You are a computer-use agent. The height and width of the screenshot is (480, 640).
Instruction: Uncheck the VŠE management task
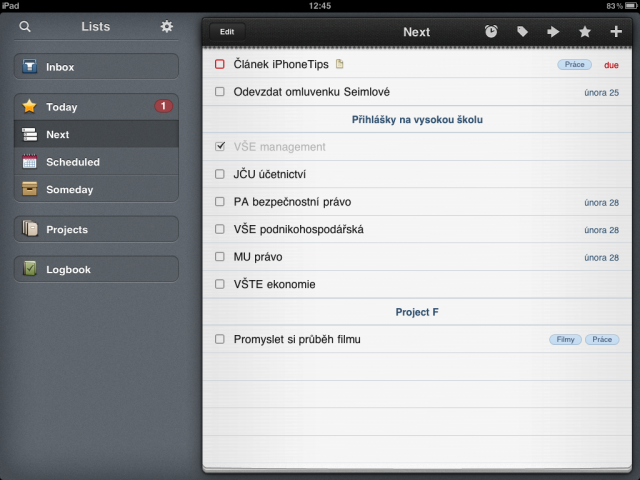pyautogui.click(x=220, y=146)
